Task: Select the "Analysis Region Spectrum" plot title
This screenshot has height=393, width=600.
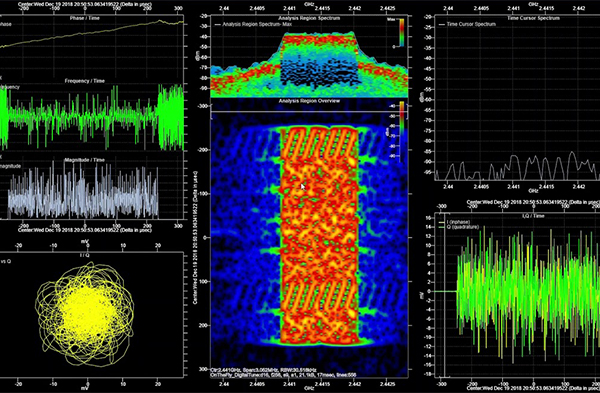Action: coord(309,18)
